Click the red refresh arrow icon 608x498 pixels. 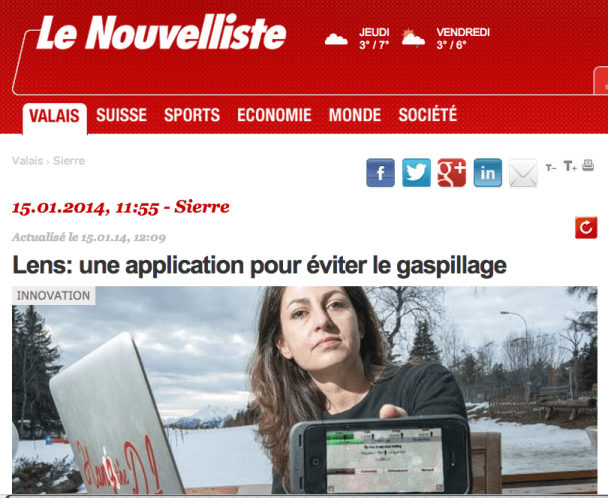coord(586,227)
